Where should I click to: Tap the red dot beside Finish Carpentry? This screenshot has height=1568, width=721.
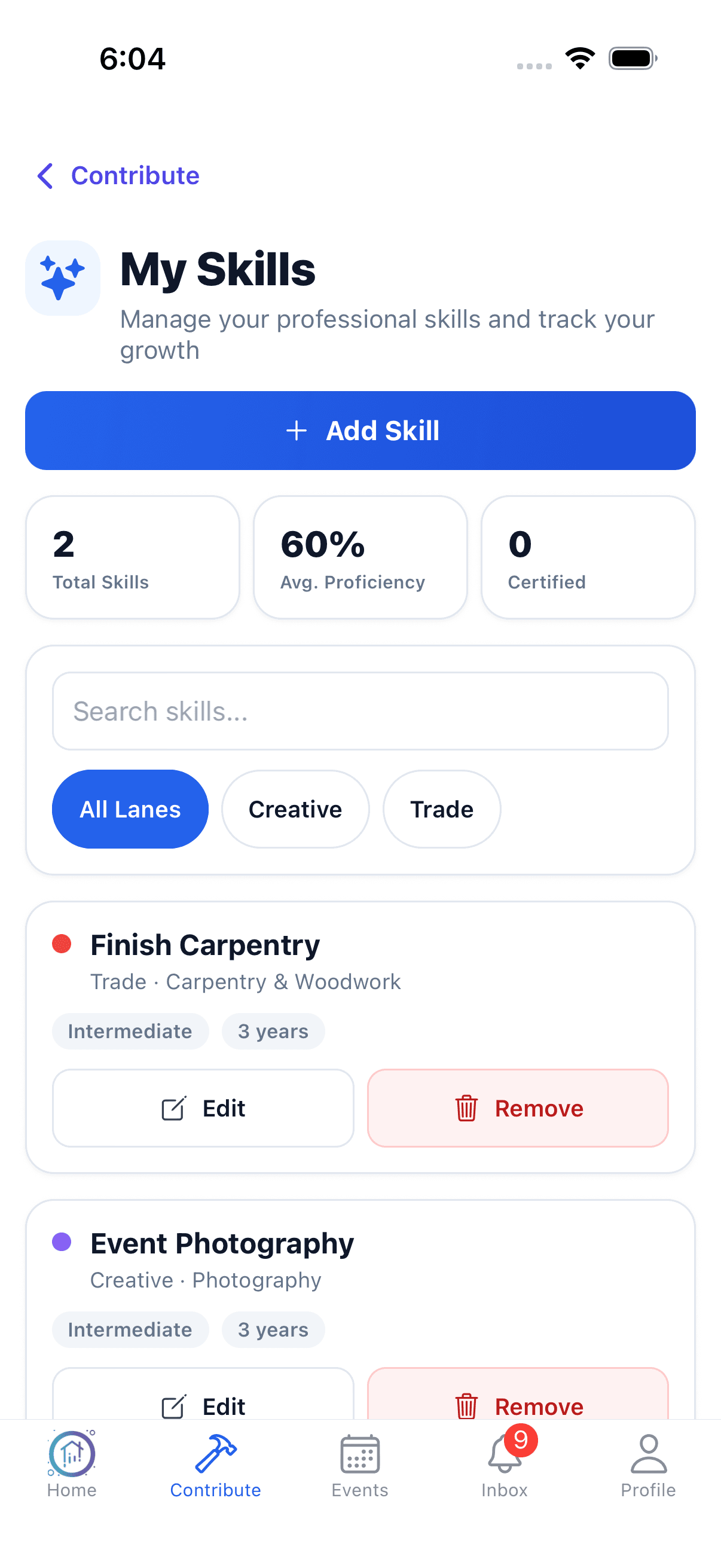click(x=62, y=944)
